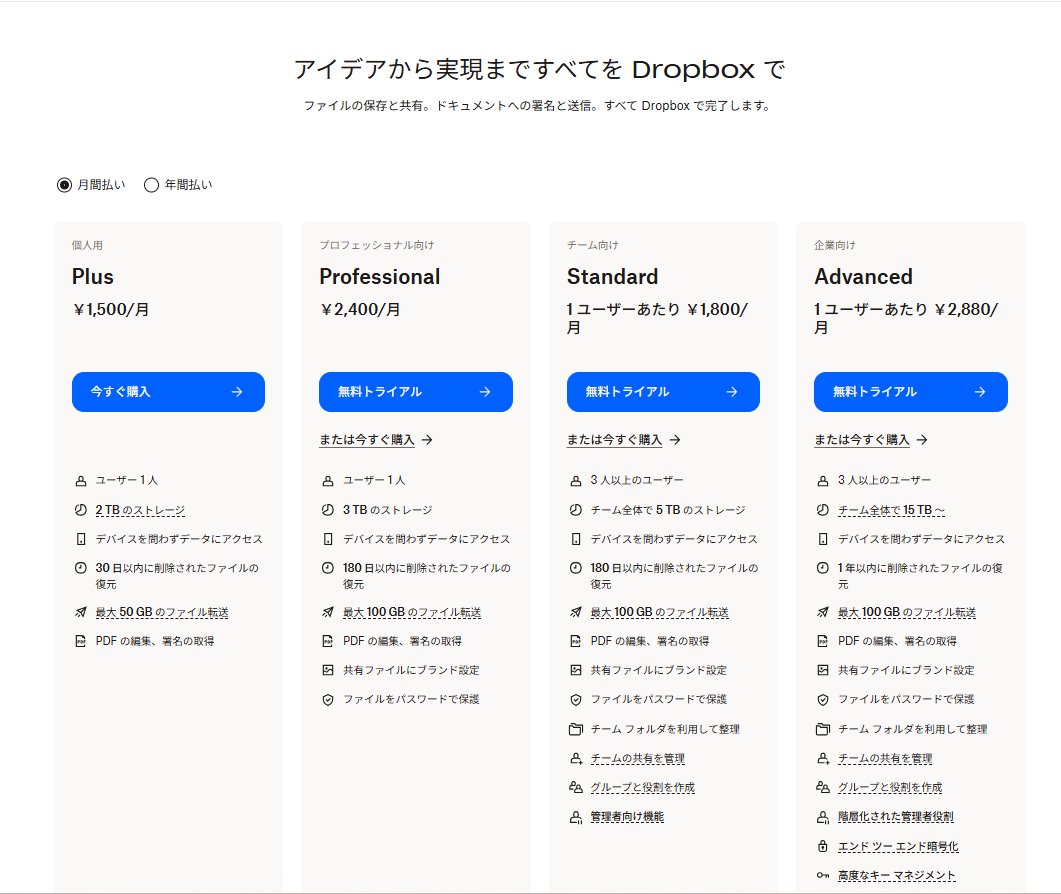Click storage icon beside チーム全体で 15 TB～

(823, 510)
